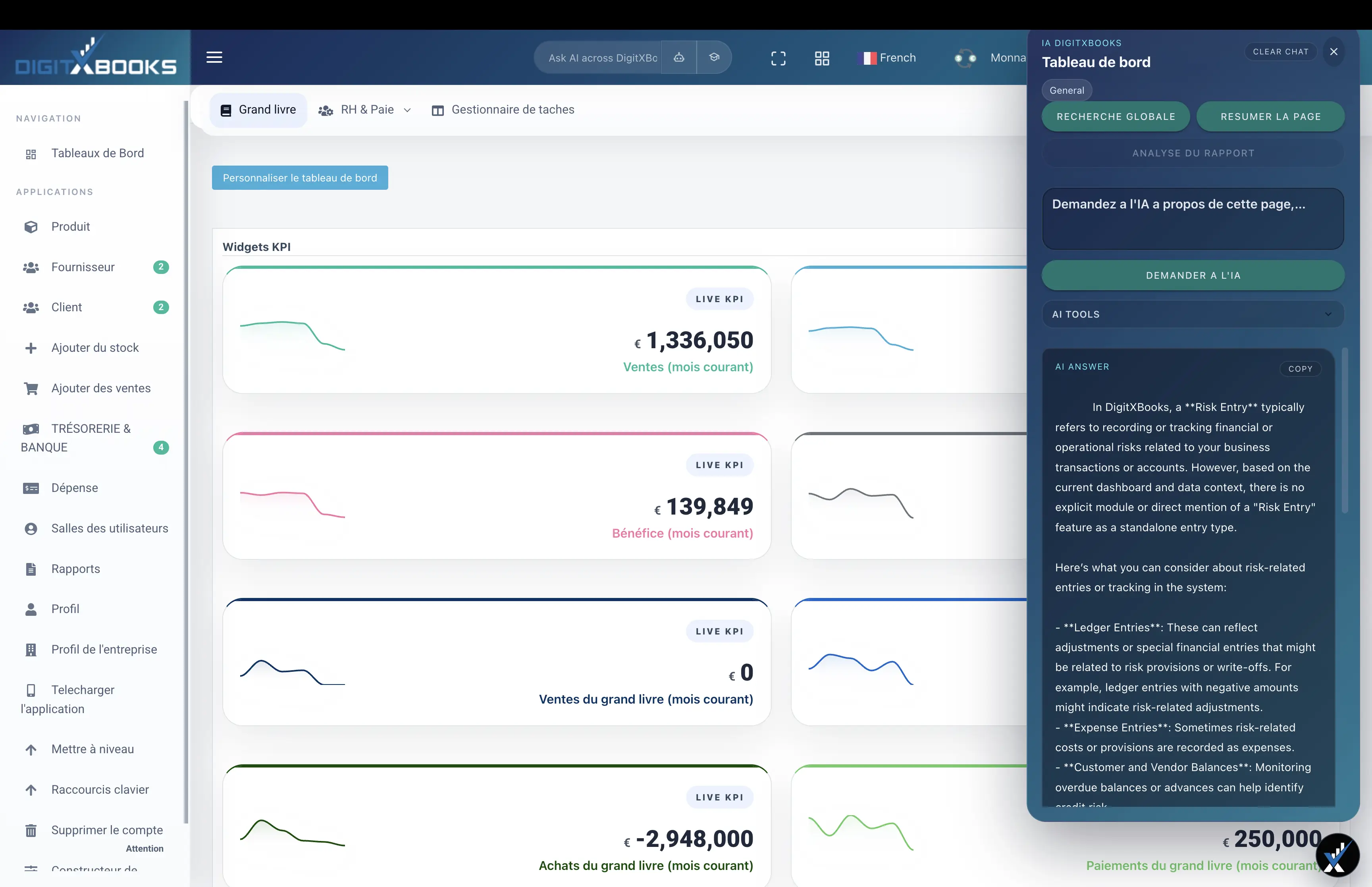This screenshot has width=1372, height=887.
Task: Click the AI robot icon in the search bar
Action: (x=679, y=58)
